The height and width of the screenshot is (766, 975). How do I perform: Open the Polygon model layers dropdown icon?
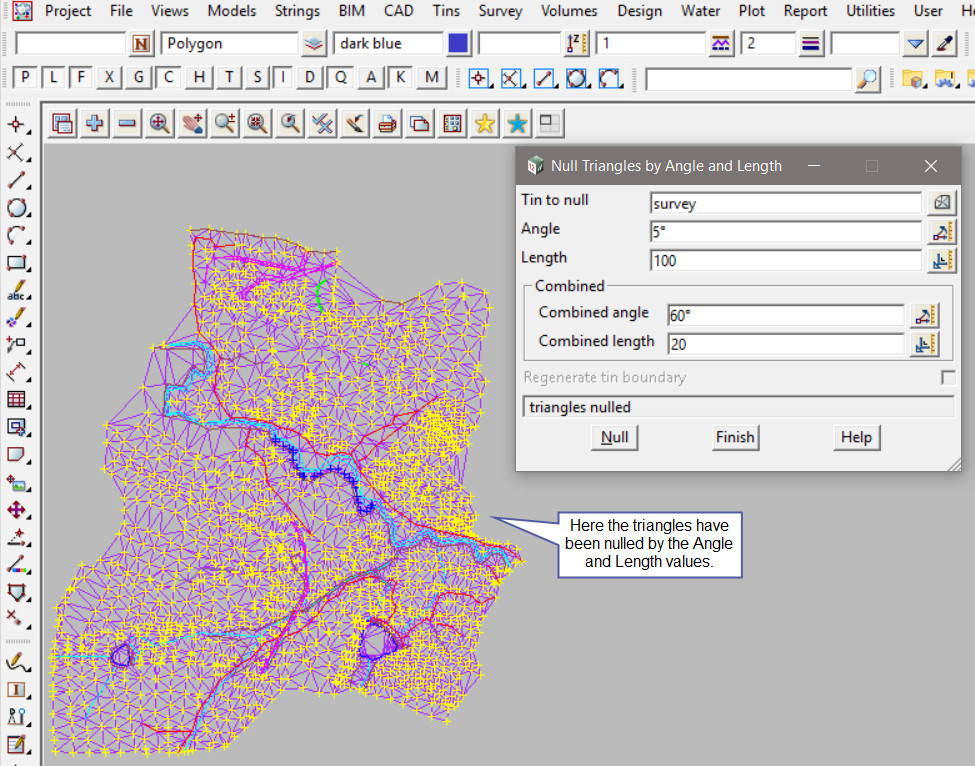[x=315, y=44]
